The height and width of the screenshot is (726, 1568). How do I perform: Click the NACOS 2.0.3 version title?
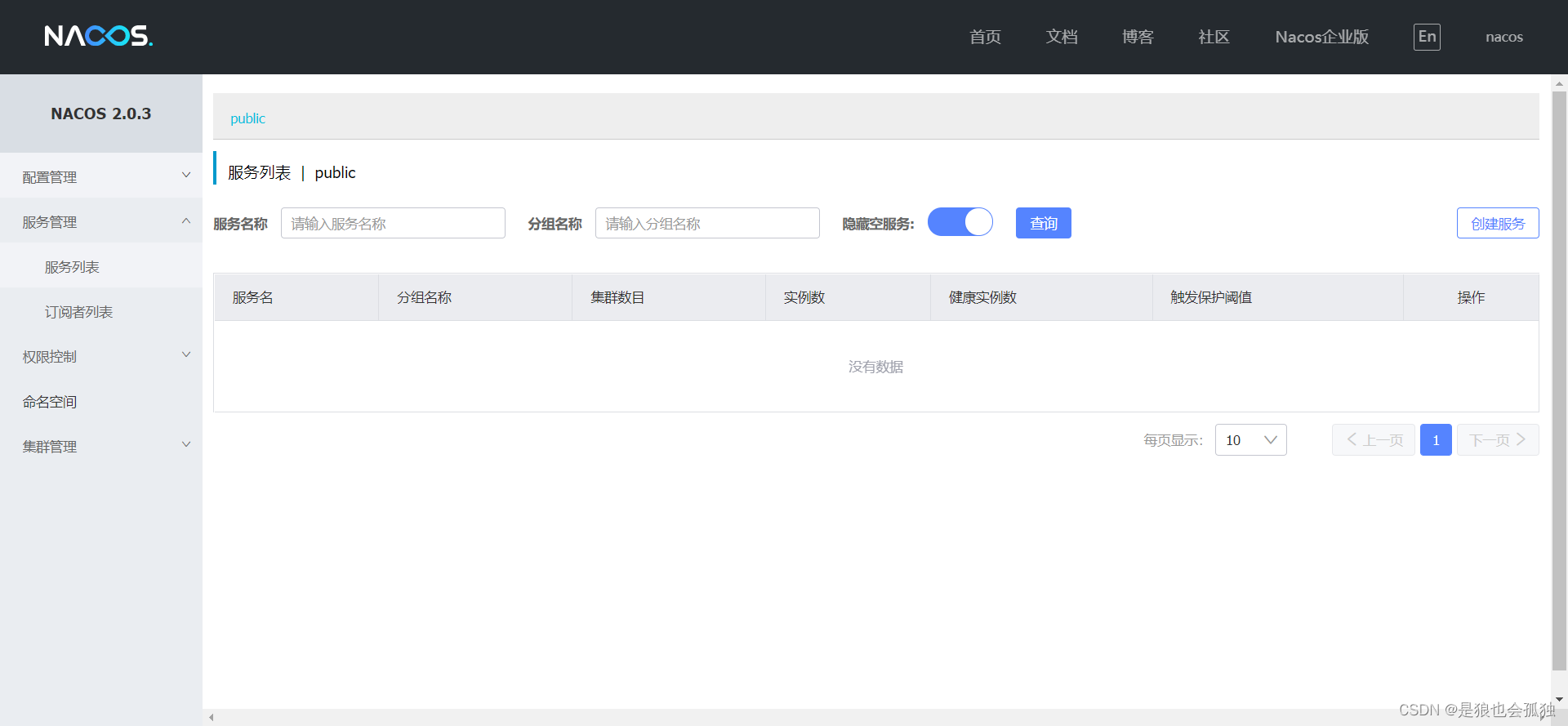[x=101, y=114]
